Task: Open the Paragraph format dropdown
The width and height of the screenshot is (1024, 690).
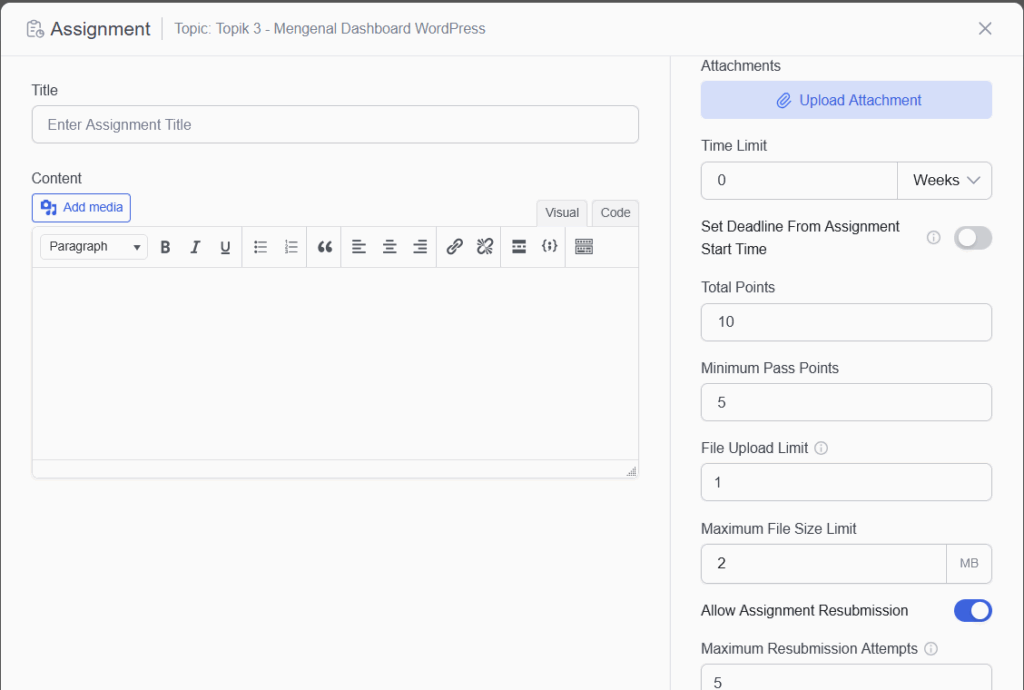Action: pyautogui.click(x=94, y=247)
